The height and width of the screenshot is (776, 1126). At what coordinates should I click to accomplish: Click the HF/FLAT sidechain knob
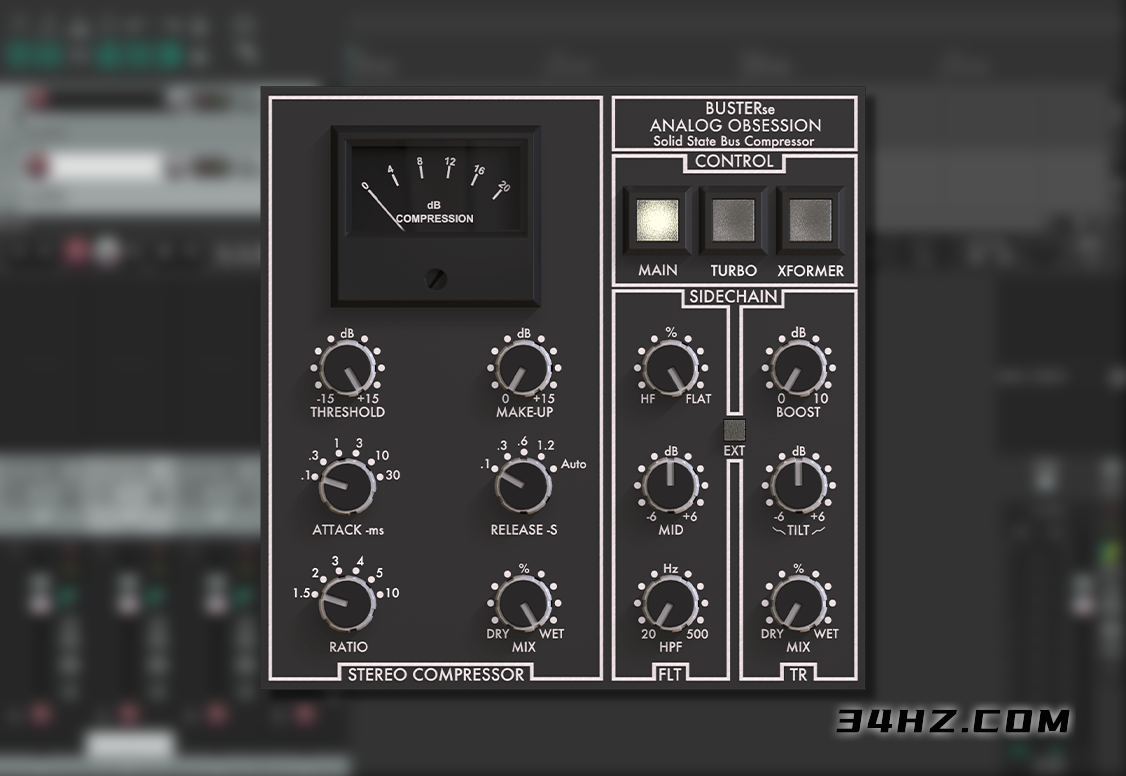point(671,368)
